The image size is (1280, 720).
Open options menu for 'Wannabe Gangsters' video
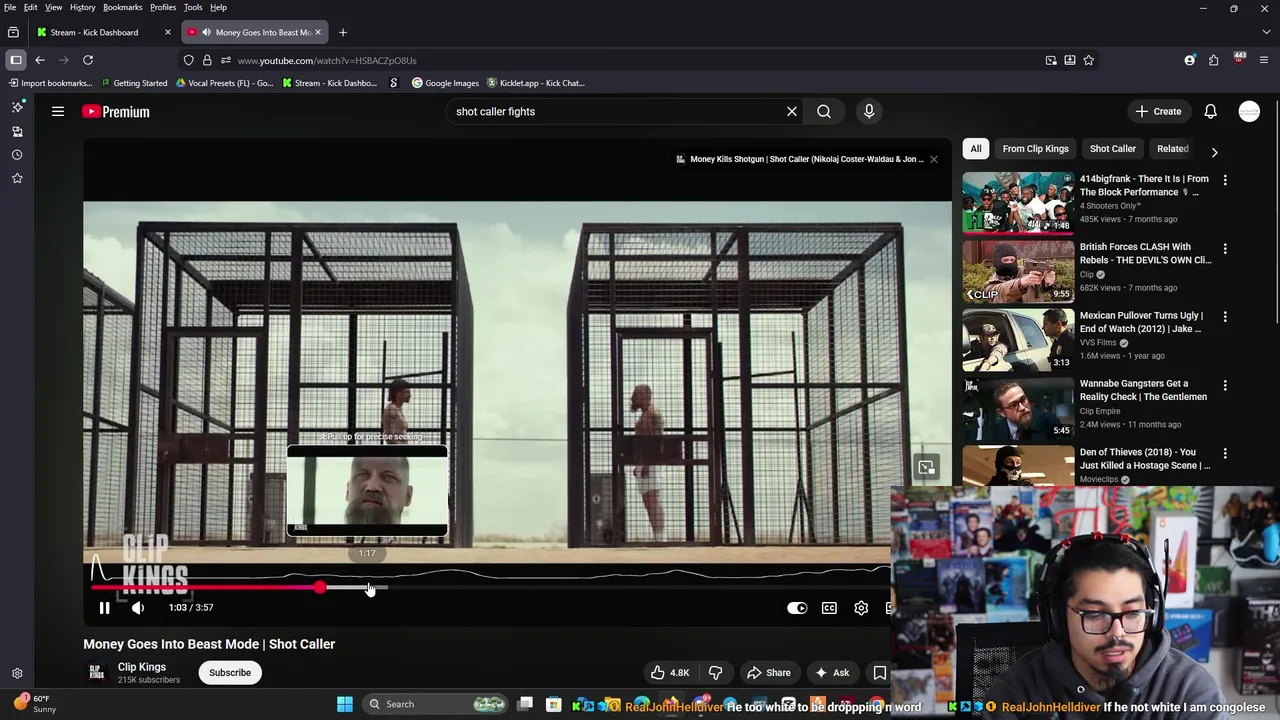tap(1225, 385)
